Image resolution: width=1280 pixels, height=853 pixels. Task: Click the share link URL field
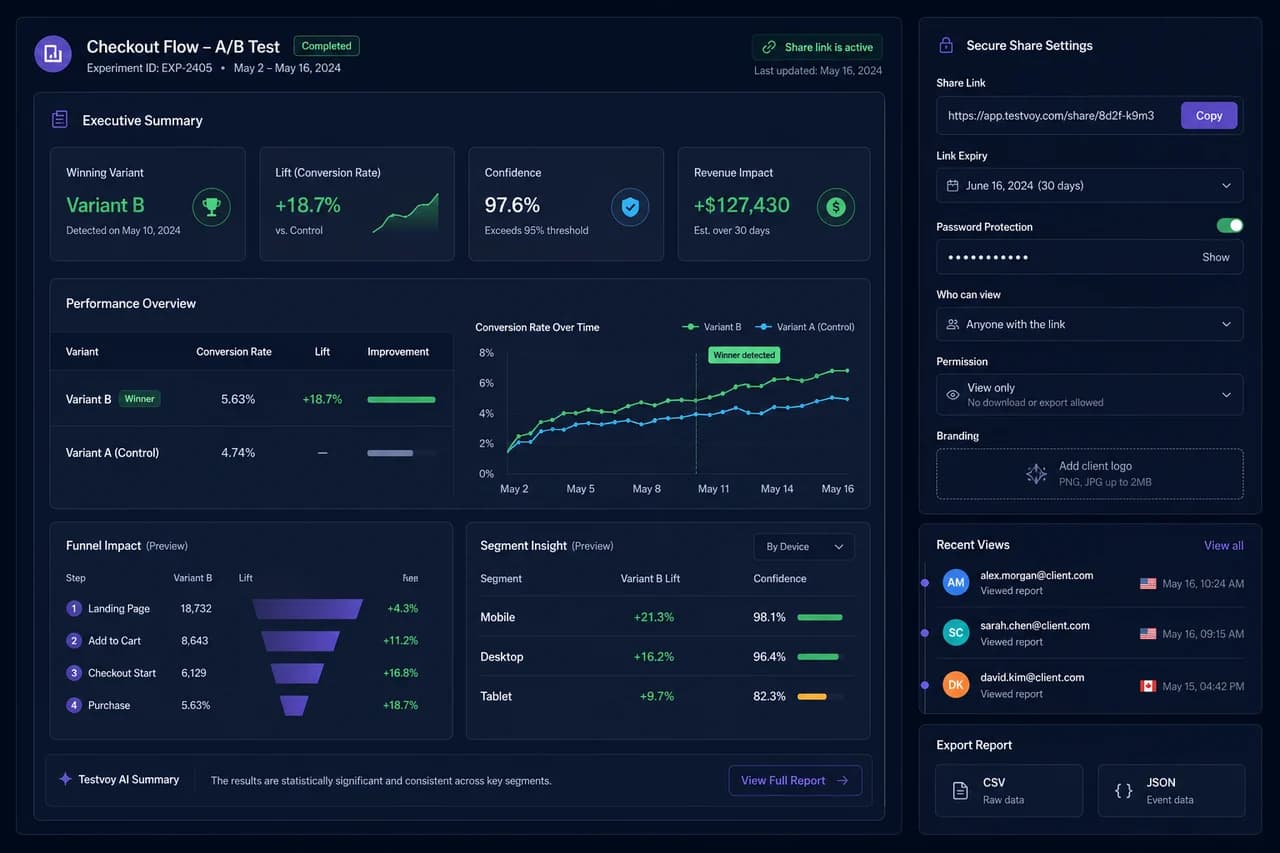[1051, 116]
